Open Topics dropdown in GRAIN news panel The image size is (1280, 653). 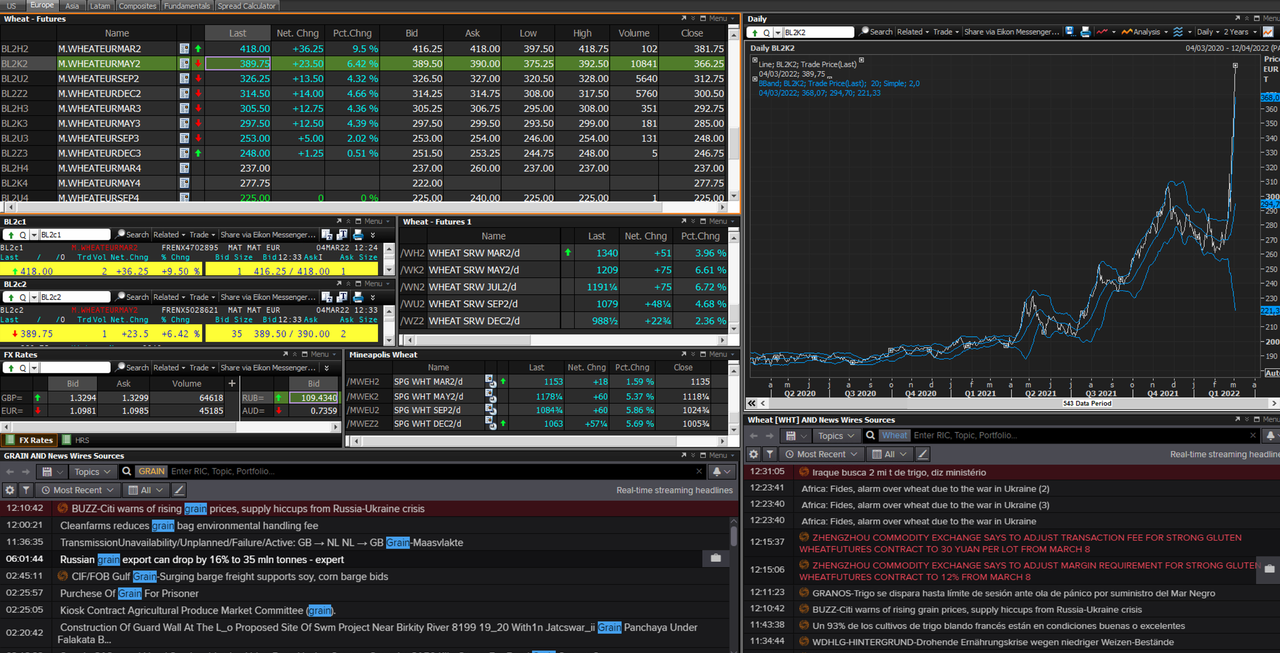91,471
